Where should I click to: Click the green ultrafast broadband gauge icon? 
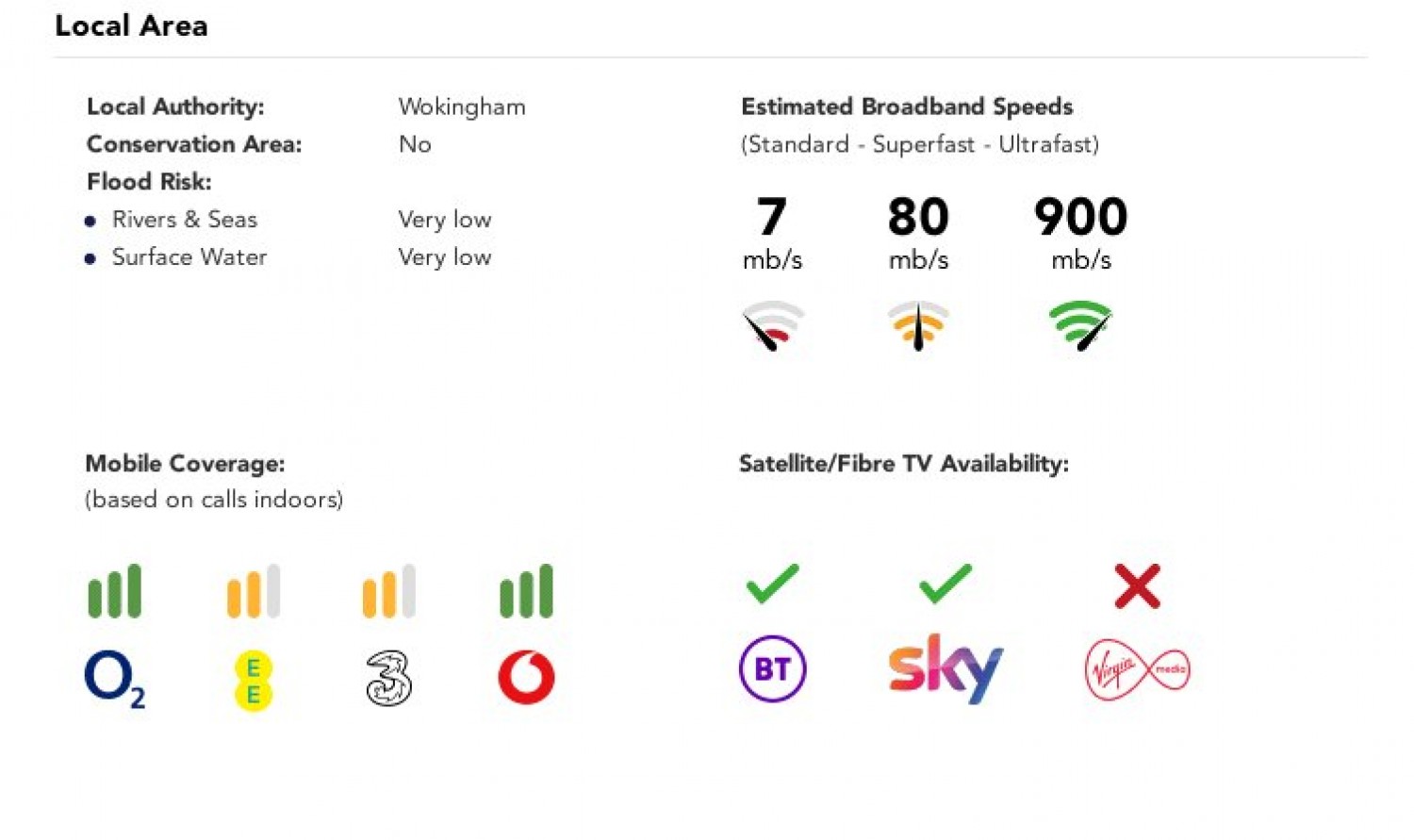click(x=1080, y=325)
